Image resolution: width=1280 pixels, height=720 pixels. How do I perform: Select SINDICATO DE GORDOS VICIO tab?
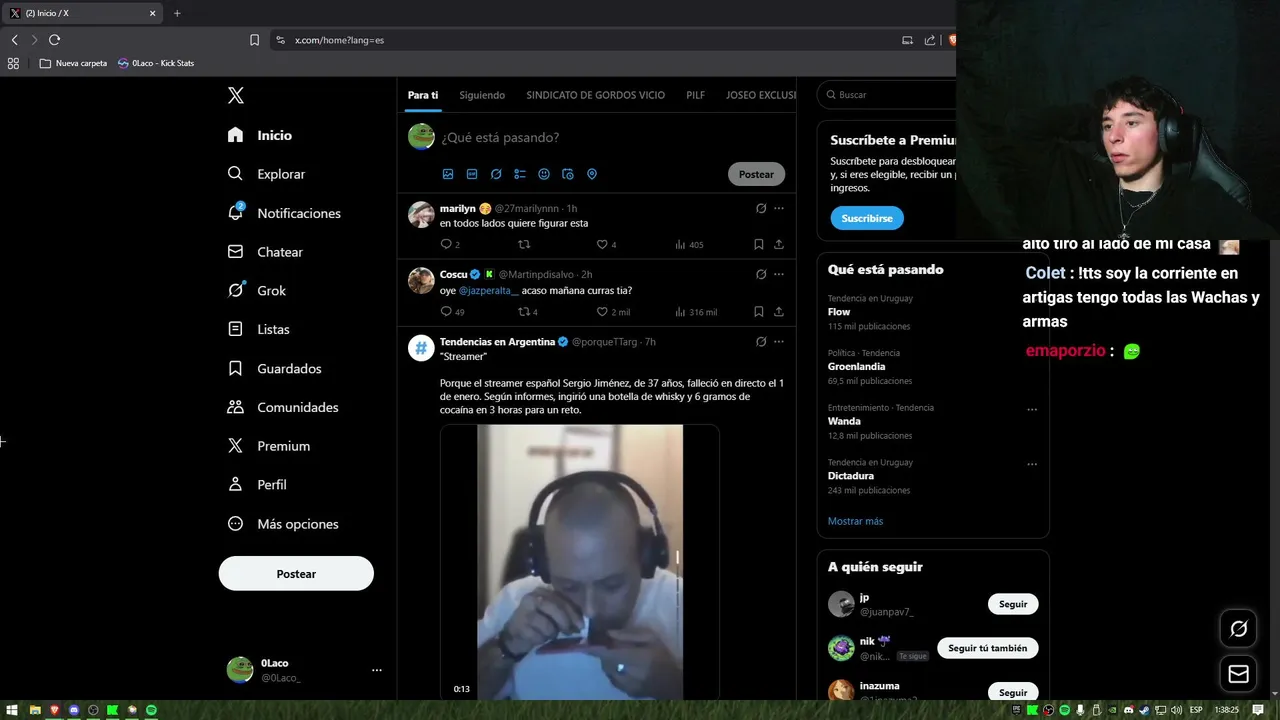pyautogui.click(x=595, y=95)
